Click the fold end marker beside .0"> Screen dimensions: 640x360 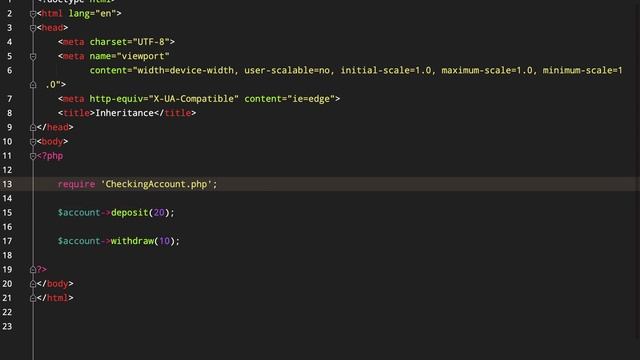coord(33,85)
